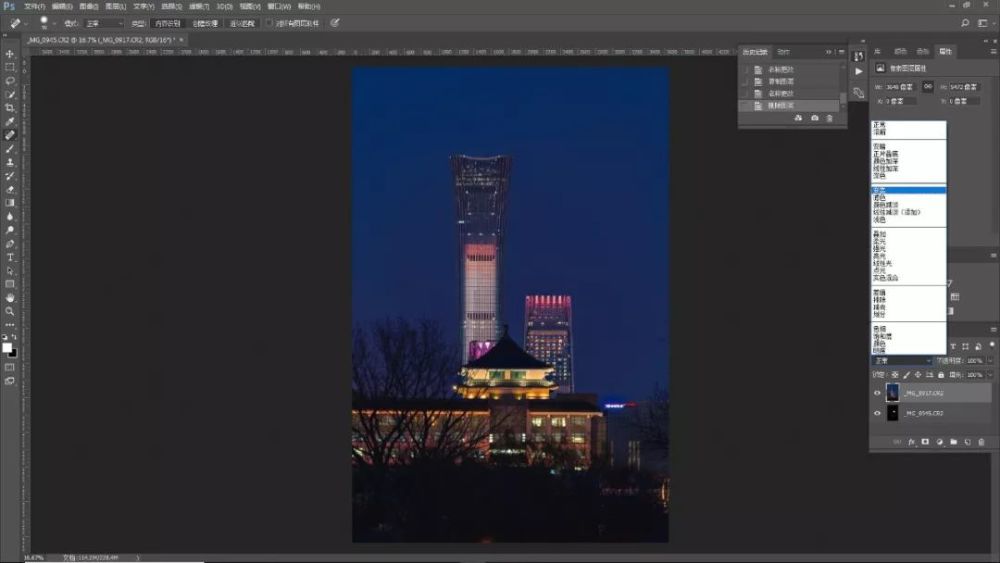Switch to the 动作 panel tab

click(x=784, y=52)
